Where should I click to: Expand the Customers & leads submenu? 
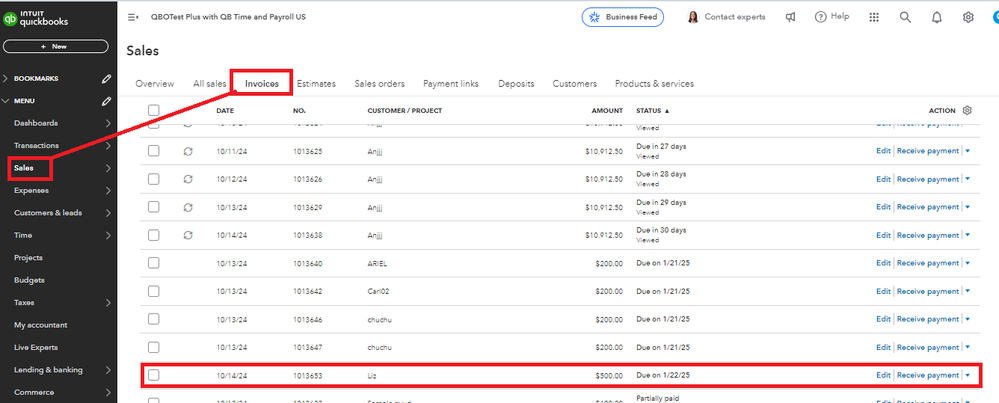pyautogui.click(x=108, y=213)
